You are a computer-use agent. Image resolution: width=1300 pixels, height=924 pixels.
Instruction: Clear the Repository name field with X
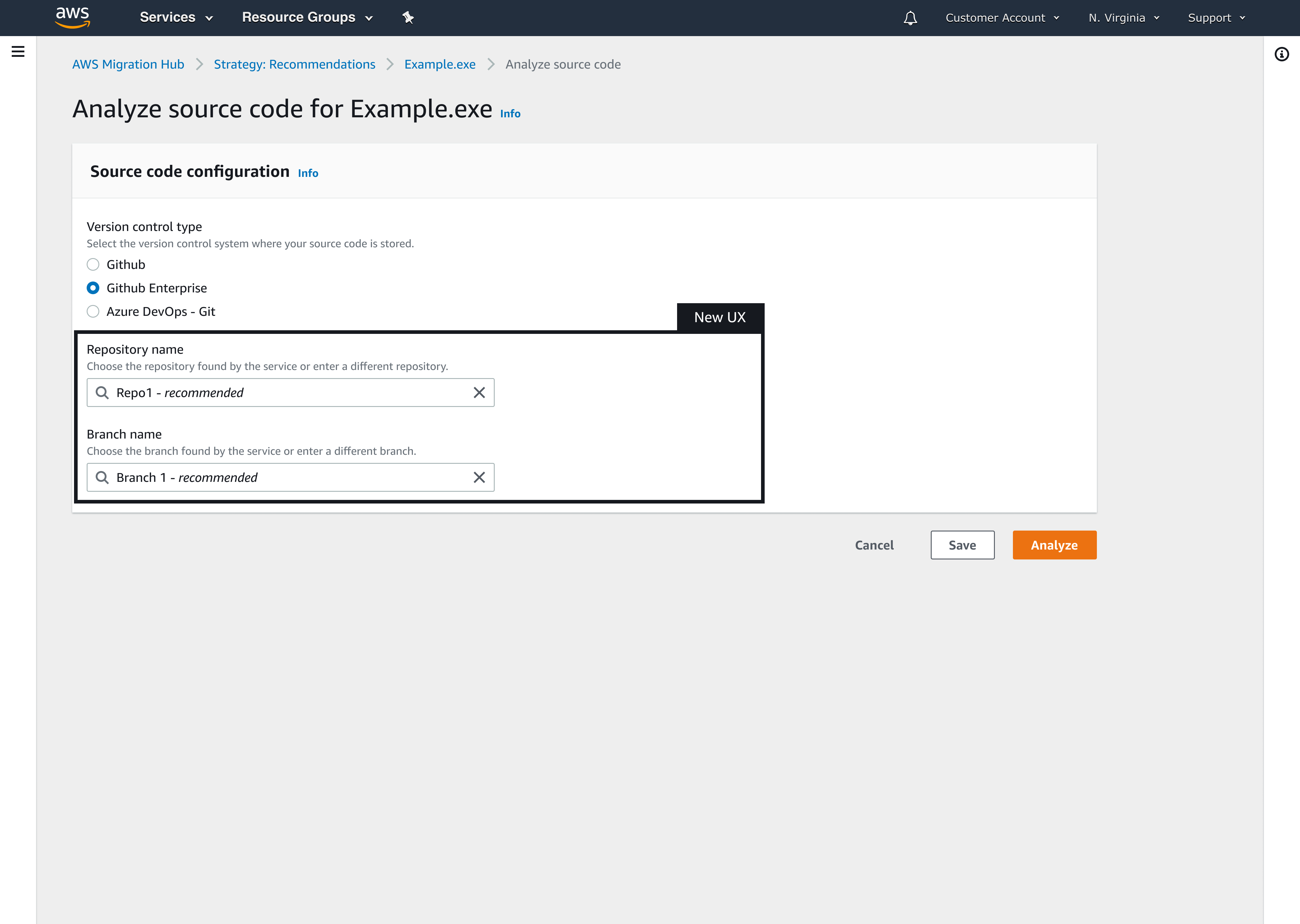479,393
